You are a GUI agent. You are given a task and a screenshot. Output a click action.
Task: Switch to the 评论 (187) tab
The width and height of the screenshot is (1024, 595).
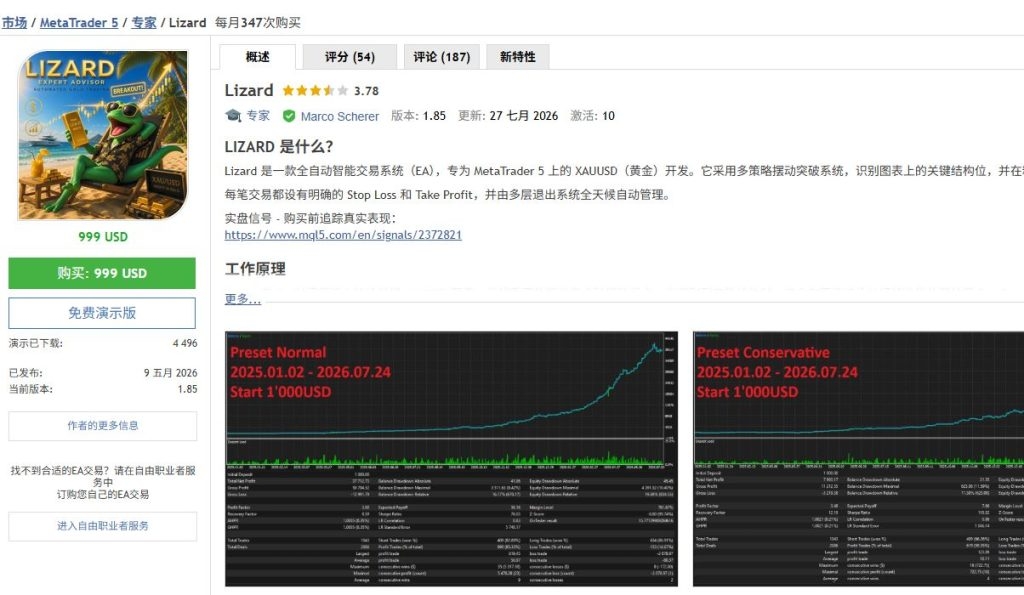tap(442, 57)
